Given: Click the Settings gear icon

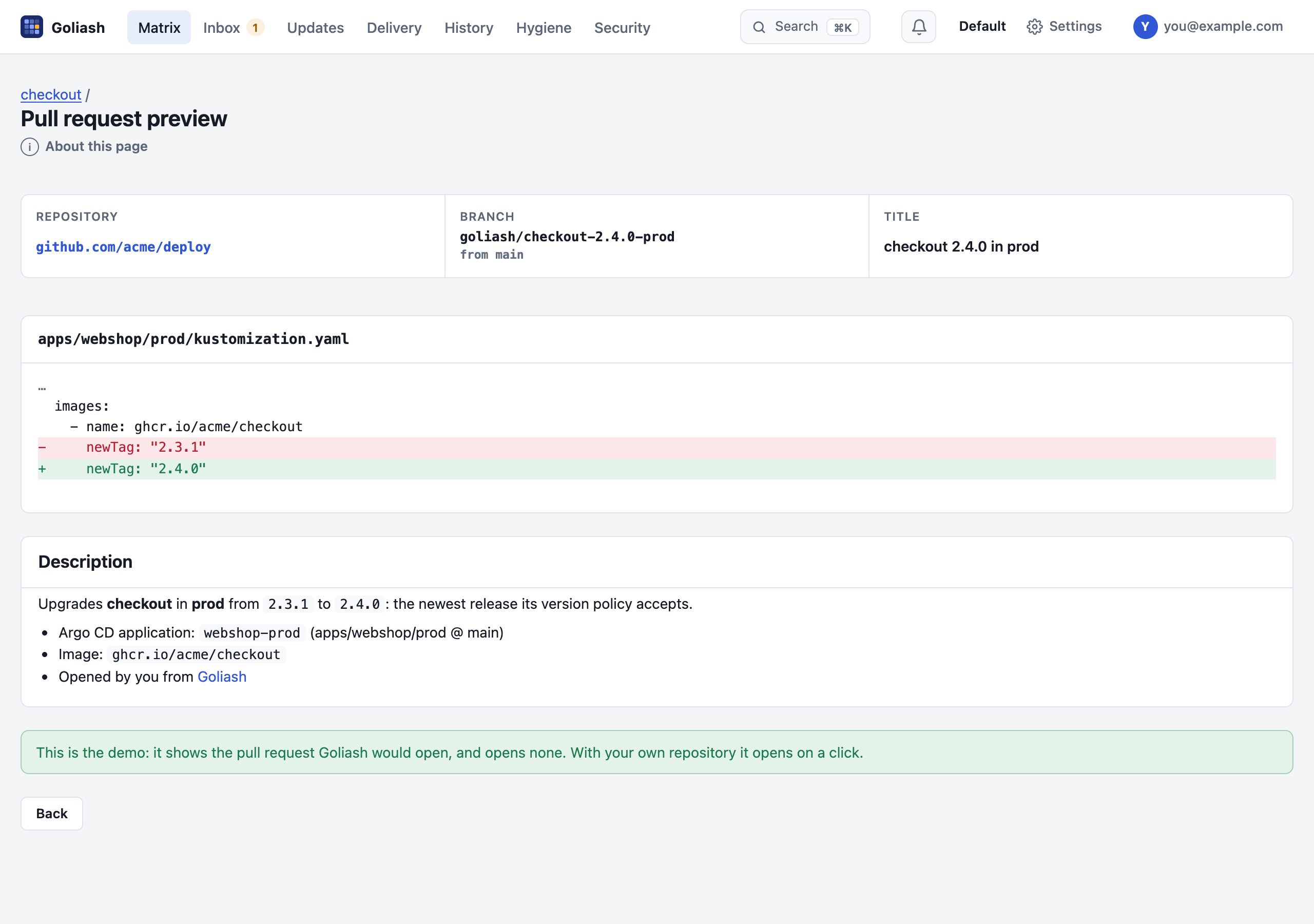Looking at the screenshot, I should [1034, 27].
